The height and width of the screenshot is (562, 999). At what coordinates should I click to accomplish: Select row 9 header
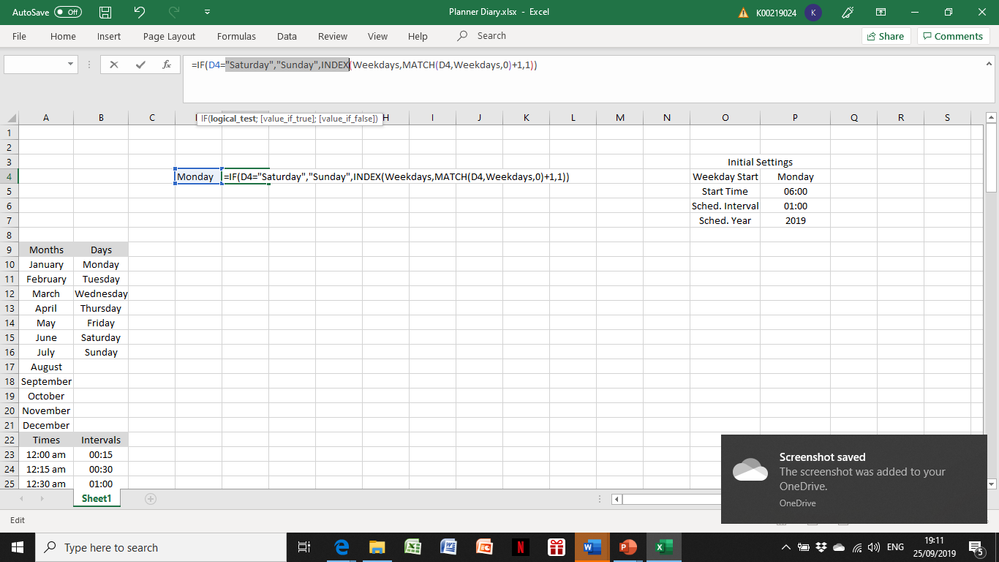point(9,250)
